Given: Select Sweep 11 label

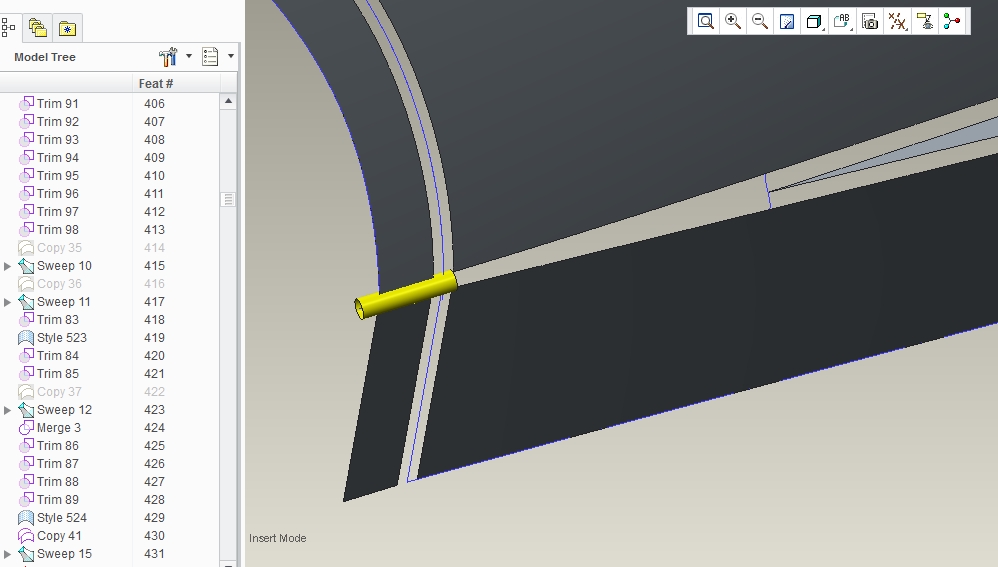Looking at the screenshot, I should point(64,302).
